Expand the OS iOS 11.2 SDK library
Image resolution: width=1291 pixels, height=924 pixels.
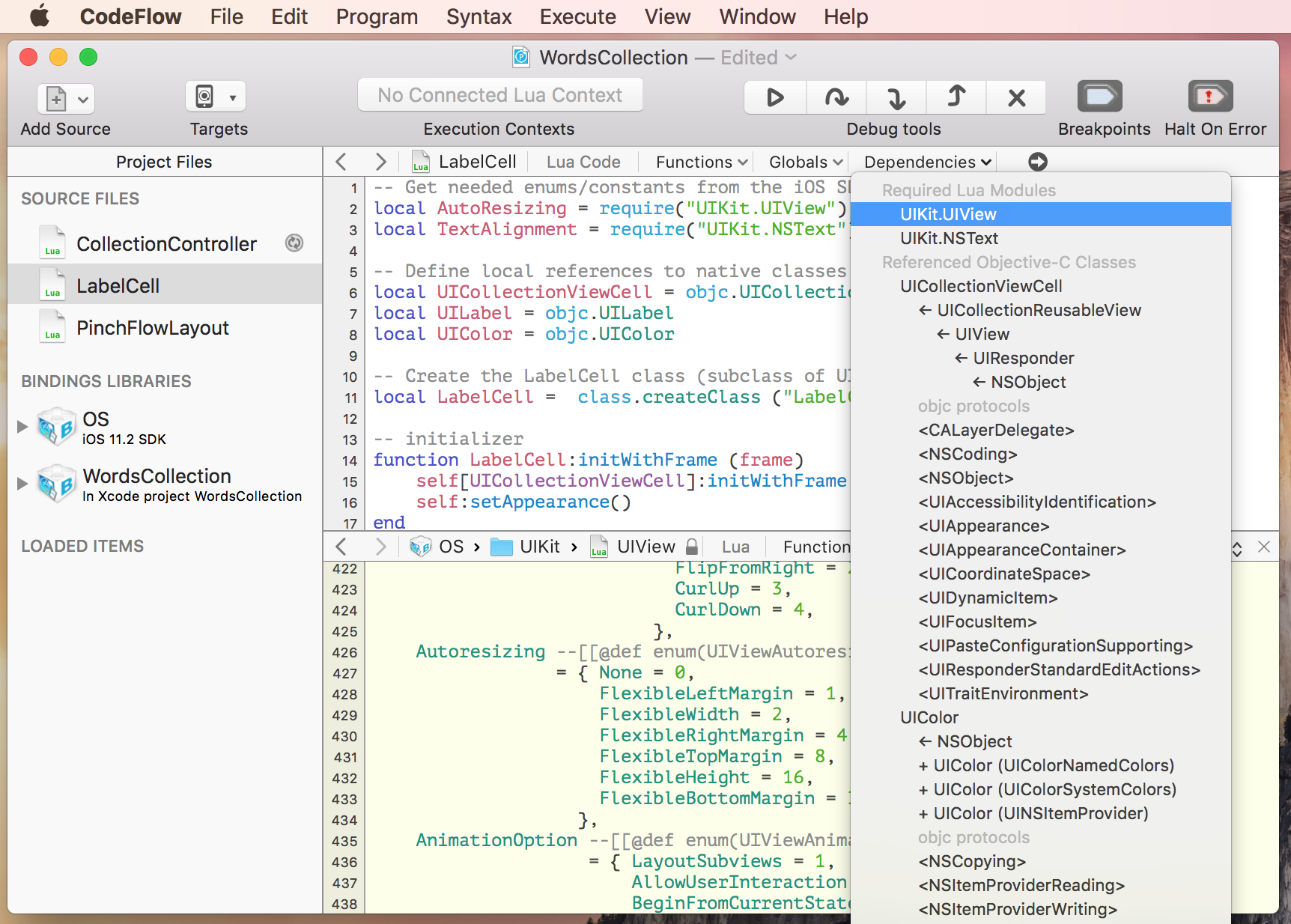point(22,426)
